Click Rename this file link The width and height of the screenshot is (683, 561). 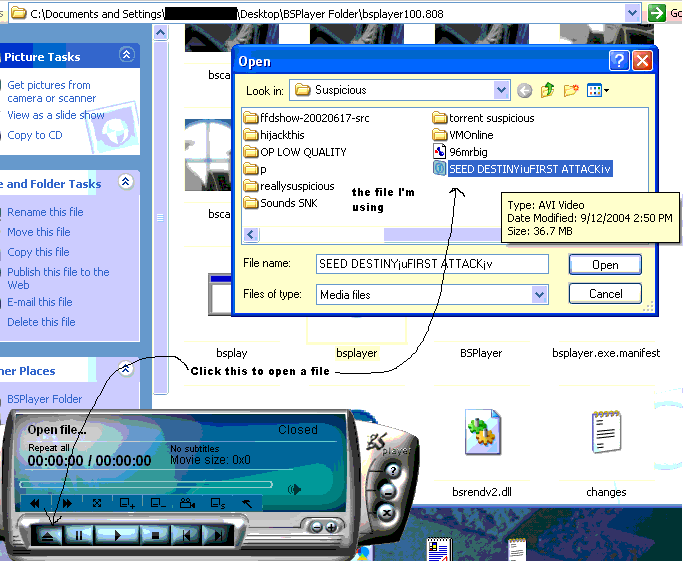tap(45, 212)
